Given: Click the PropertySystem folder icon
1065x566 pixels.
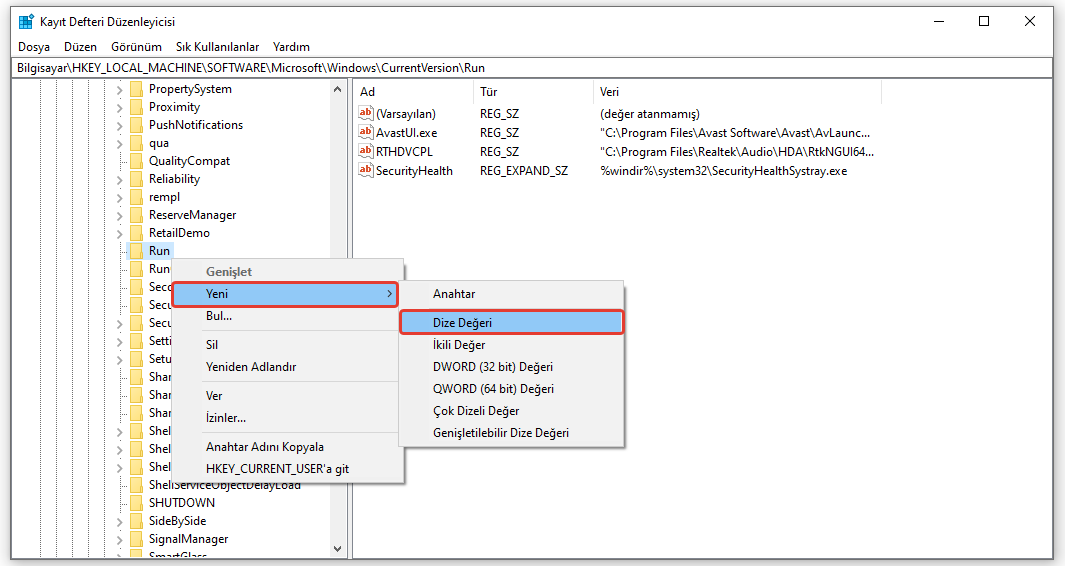Looking at the screenshot, I should [x=136, y=89].
